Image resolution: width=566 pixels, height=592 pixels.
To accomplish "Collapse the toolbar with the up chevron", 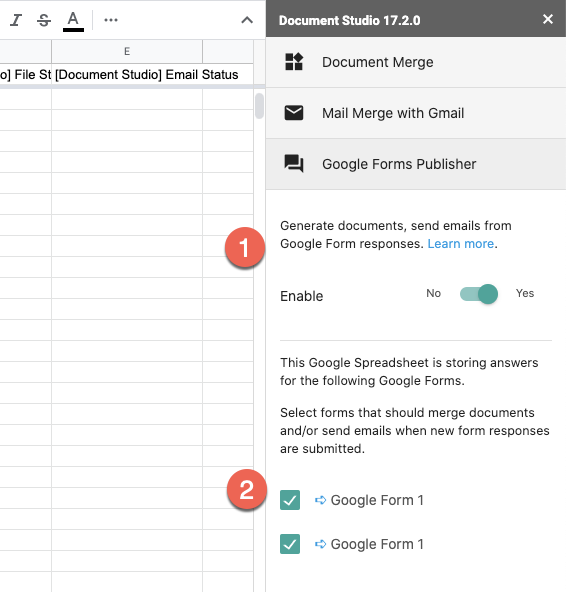I will point(247,20).
